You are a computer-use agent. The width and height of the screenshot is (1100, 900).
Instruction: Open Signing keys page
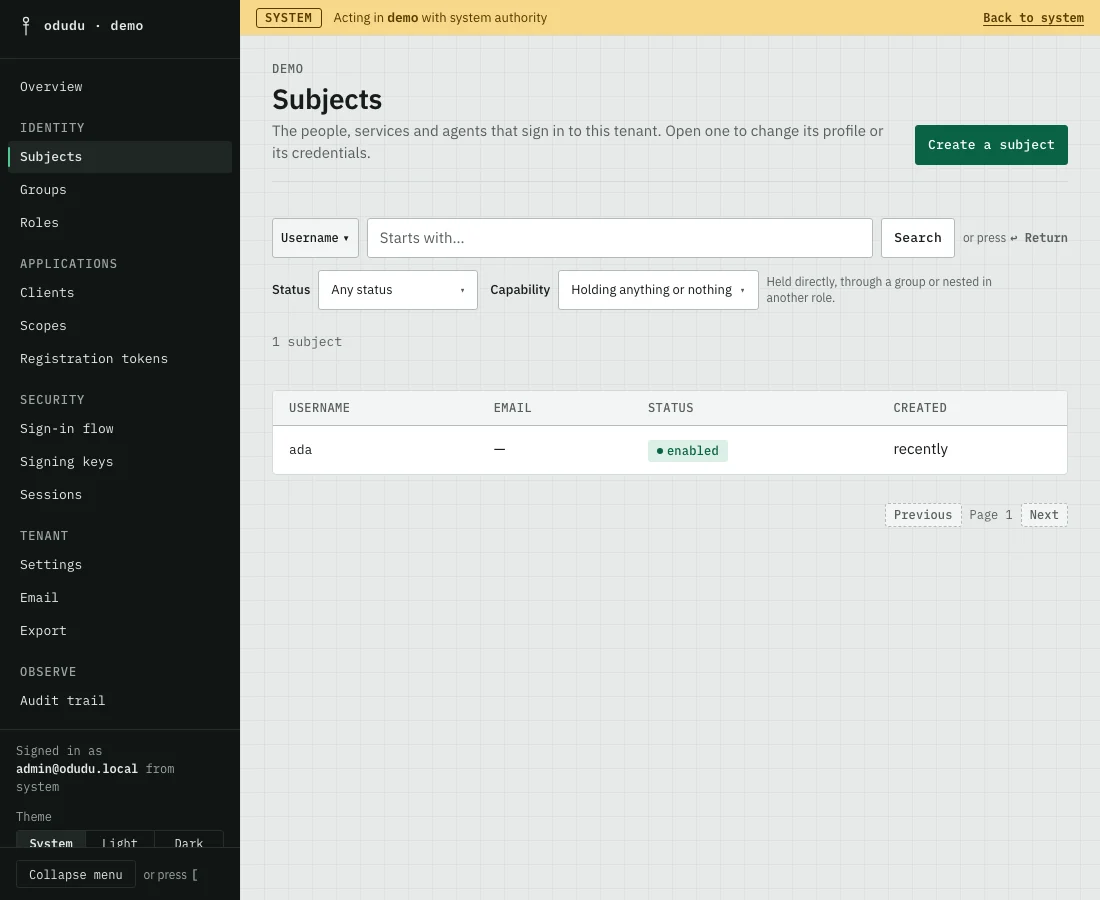tap(120, 462)
